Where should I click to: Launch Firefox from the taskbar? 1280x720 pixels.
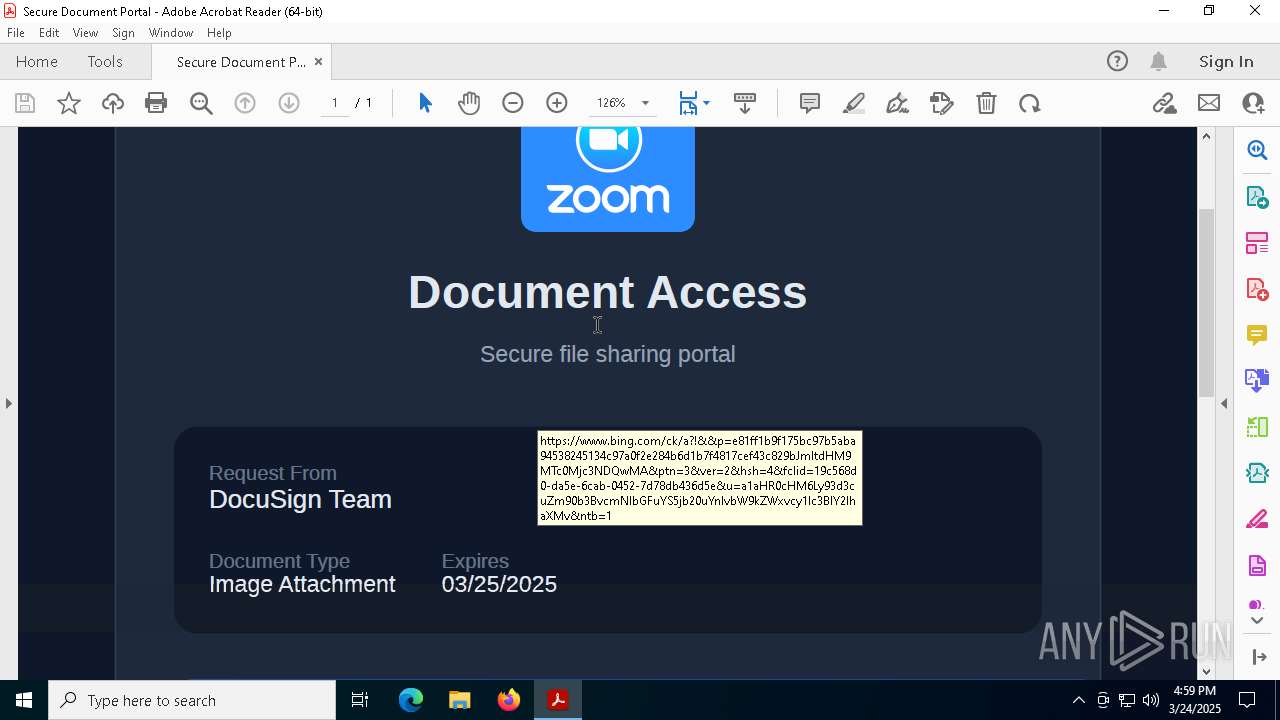(509, 700)
